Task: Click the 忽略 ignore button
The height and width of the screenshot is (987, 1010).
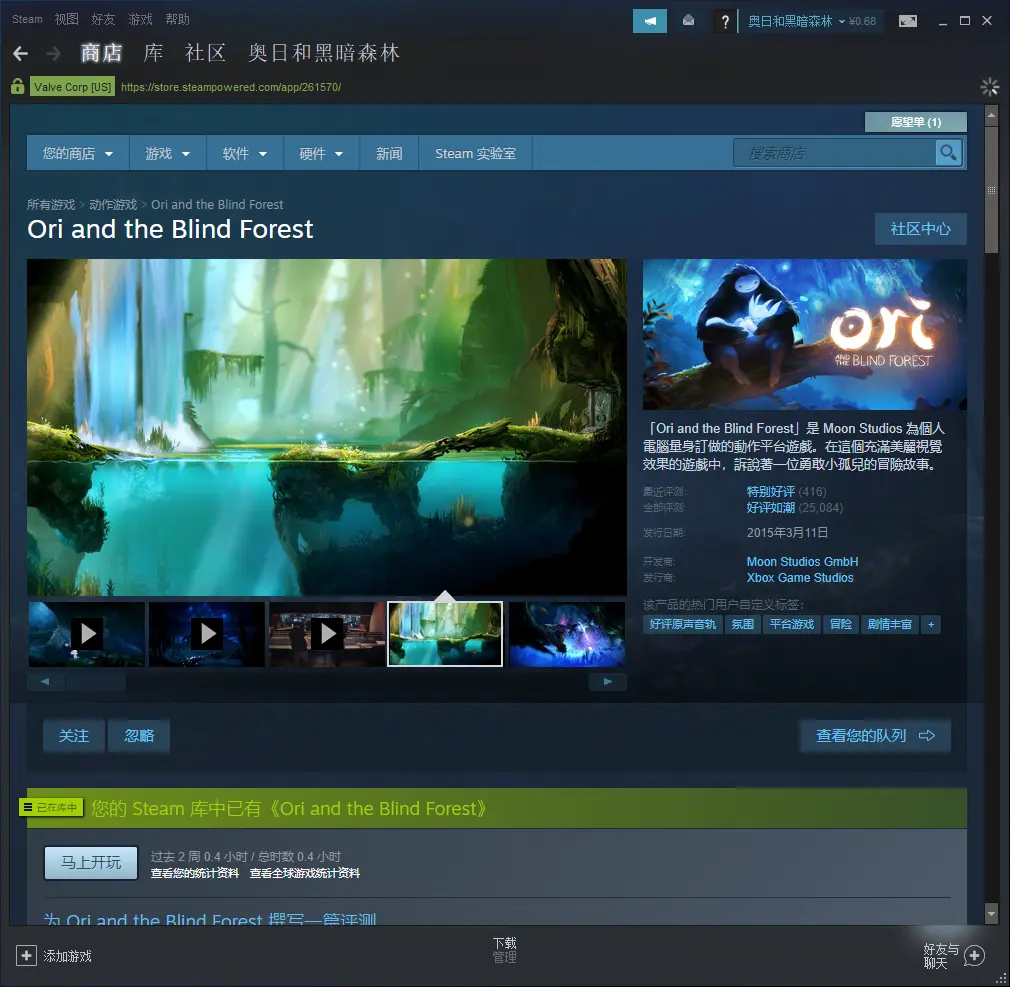Action: click(138, 736)
